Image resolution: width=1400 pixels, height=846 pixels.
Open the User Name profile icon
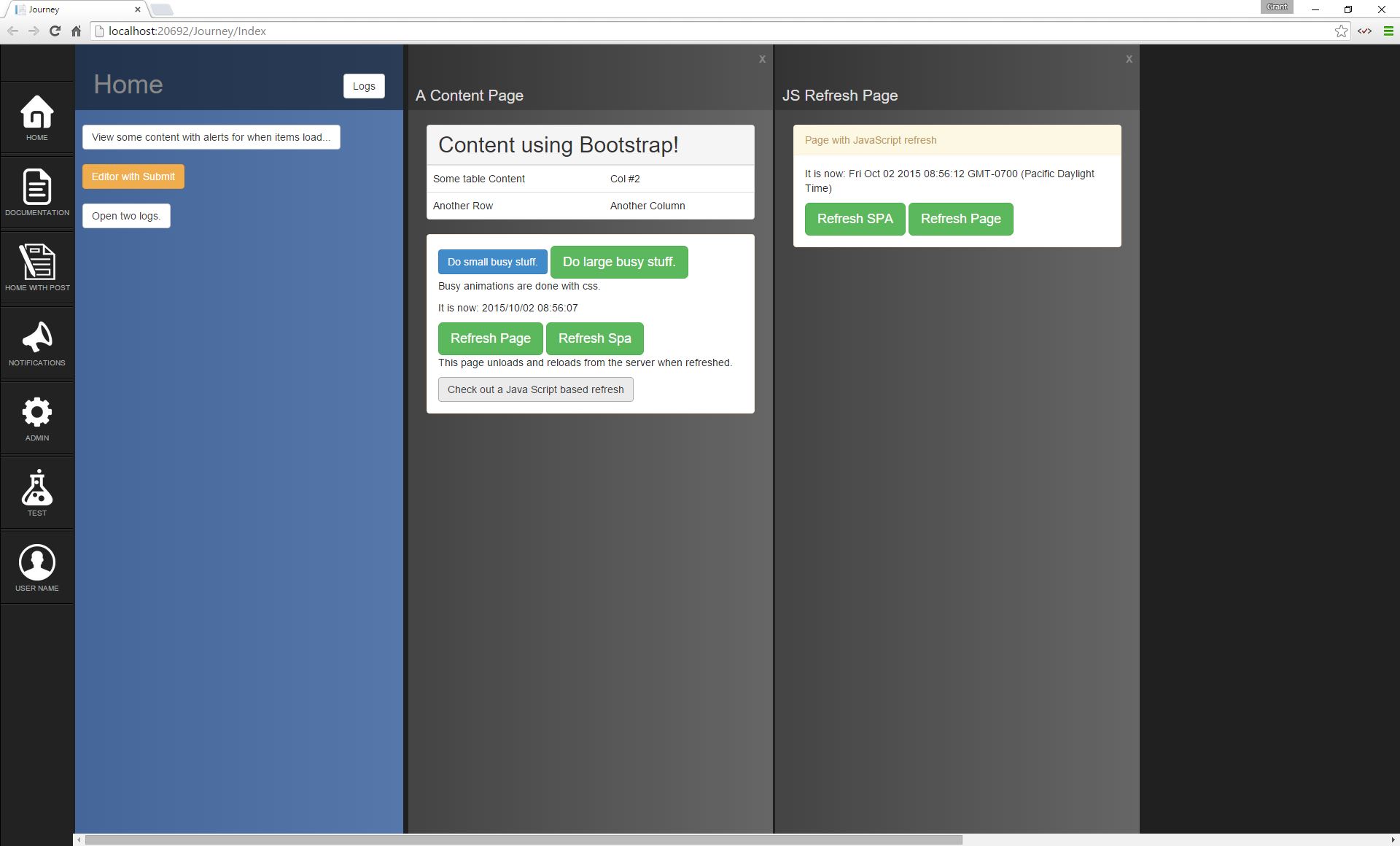[x=36, y=567]
